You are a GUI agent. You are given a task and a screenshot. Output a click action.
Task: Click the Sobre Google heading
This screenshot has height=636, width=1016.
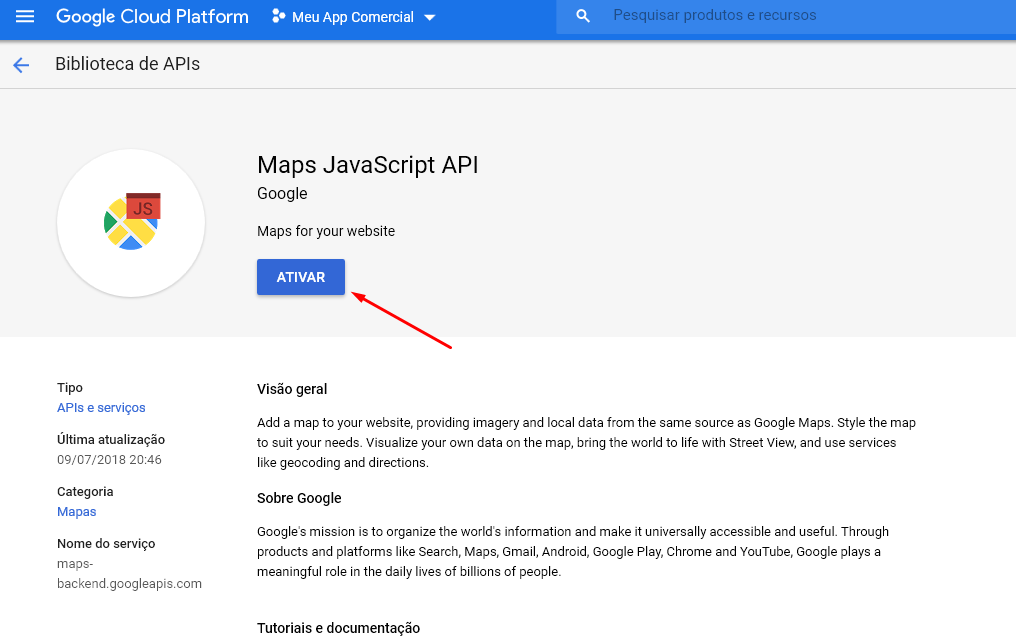click(x=299, y=498)
